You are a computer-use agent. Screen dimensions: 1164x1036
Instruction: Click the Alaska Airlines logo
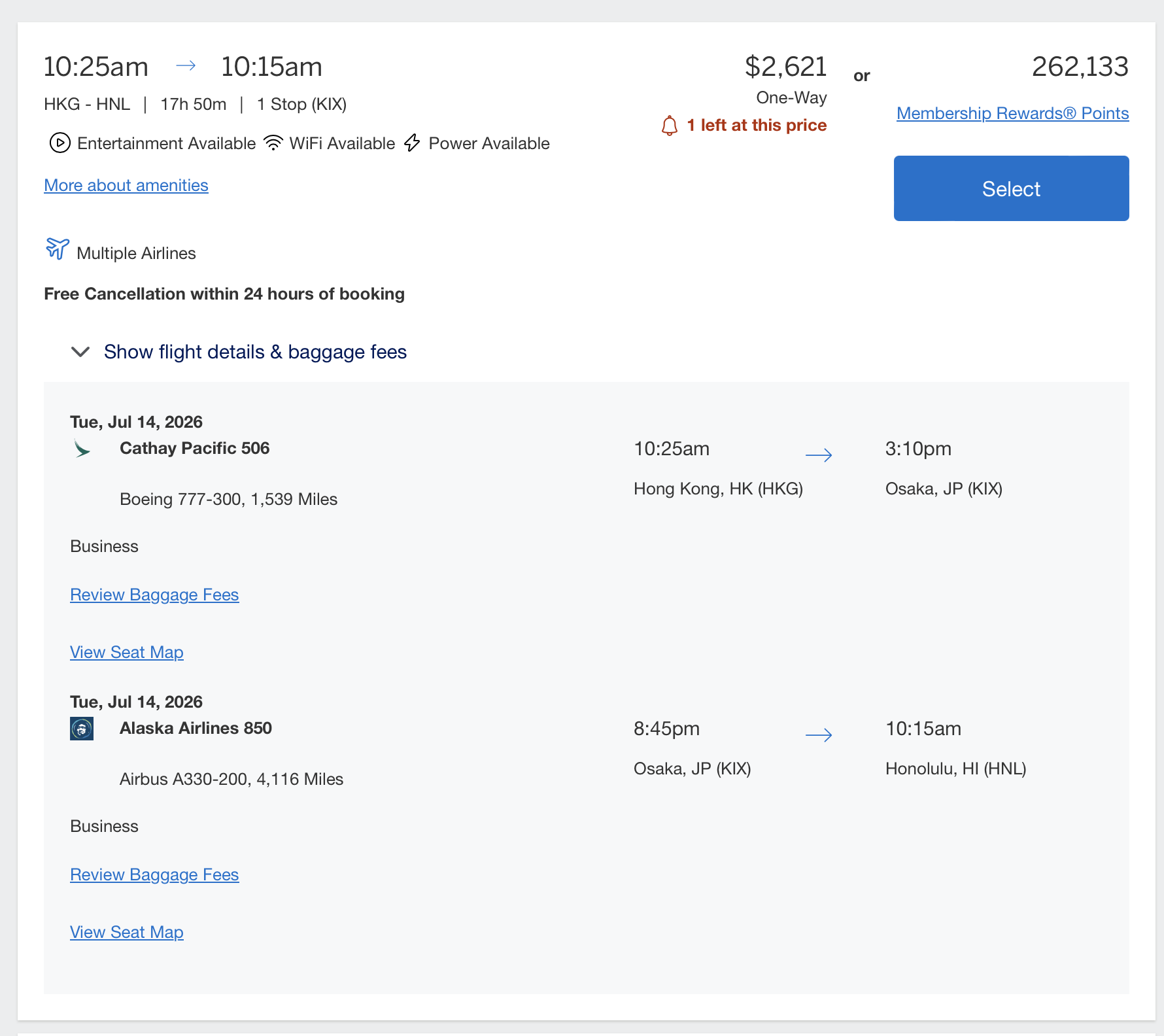(x=82, y=729)
